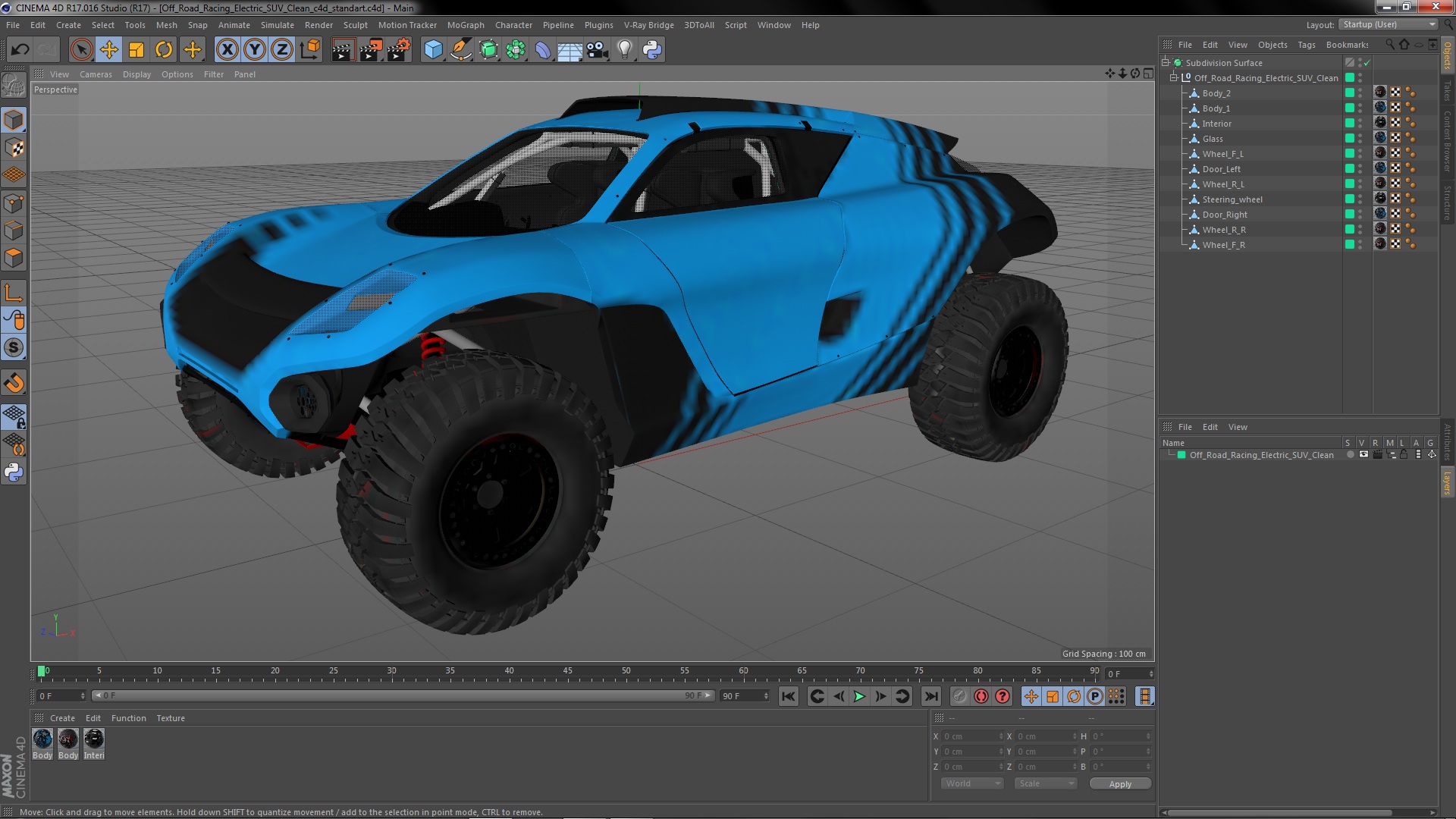Open World coordinate dropdown
1456x819 pixels.
point(972,783)
